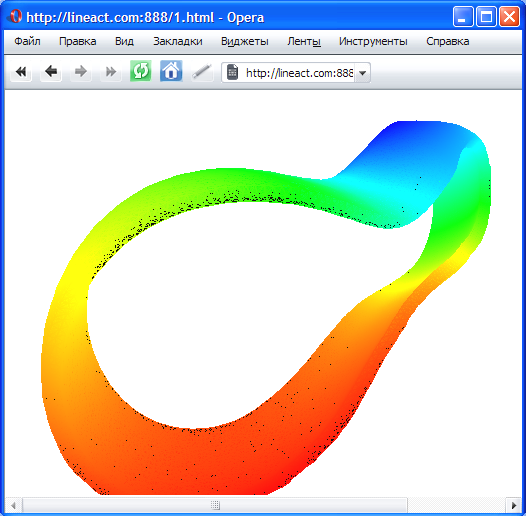Go back using the Back arrow
This screenshot has height=516, width=526.
[x=51, y=71]
